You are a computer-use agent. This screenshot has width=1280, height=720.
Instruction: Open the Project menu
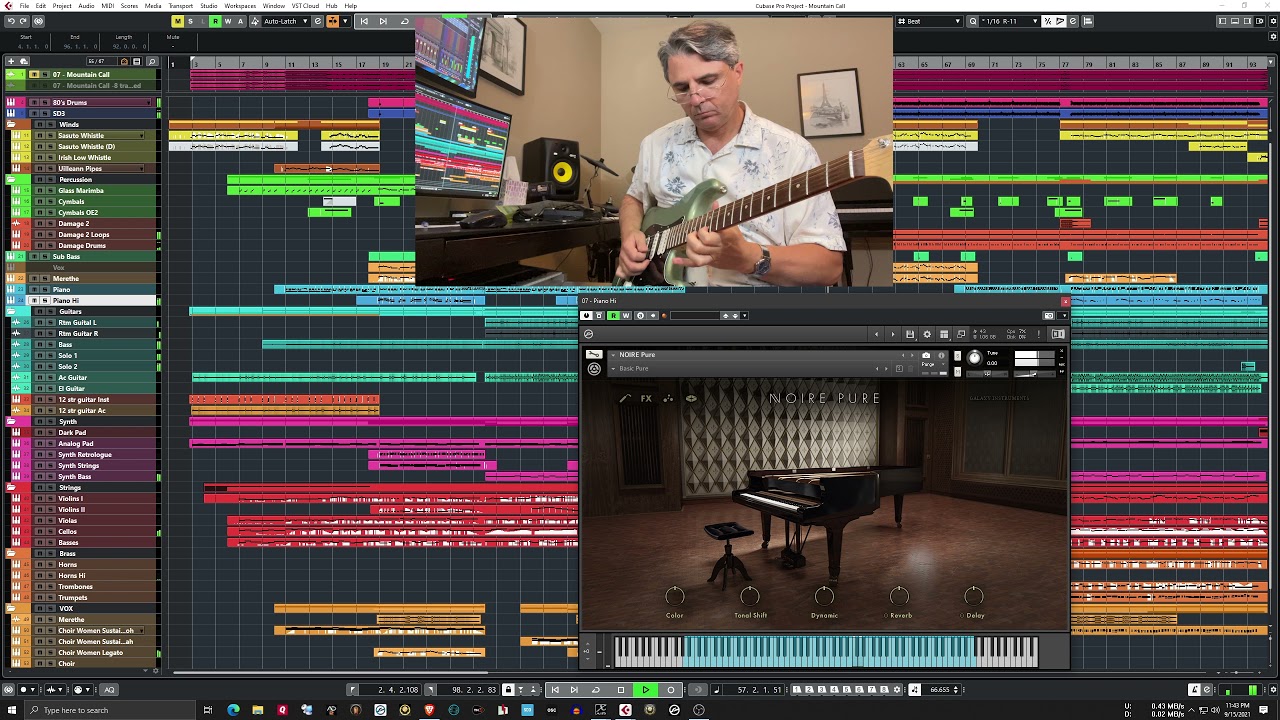[x=62, y=6]
